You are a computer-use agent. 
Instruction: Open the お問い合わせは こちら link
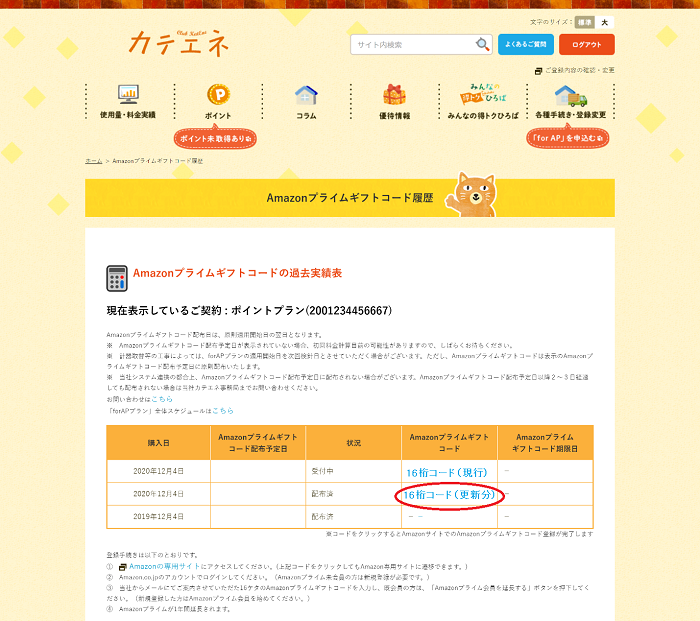pyautogui.click(x=162, y=399)
